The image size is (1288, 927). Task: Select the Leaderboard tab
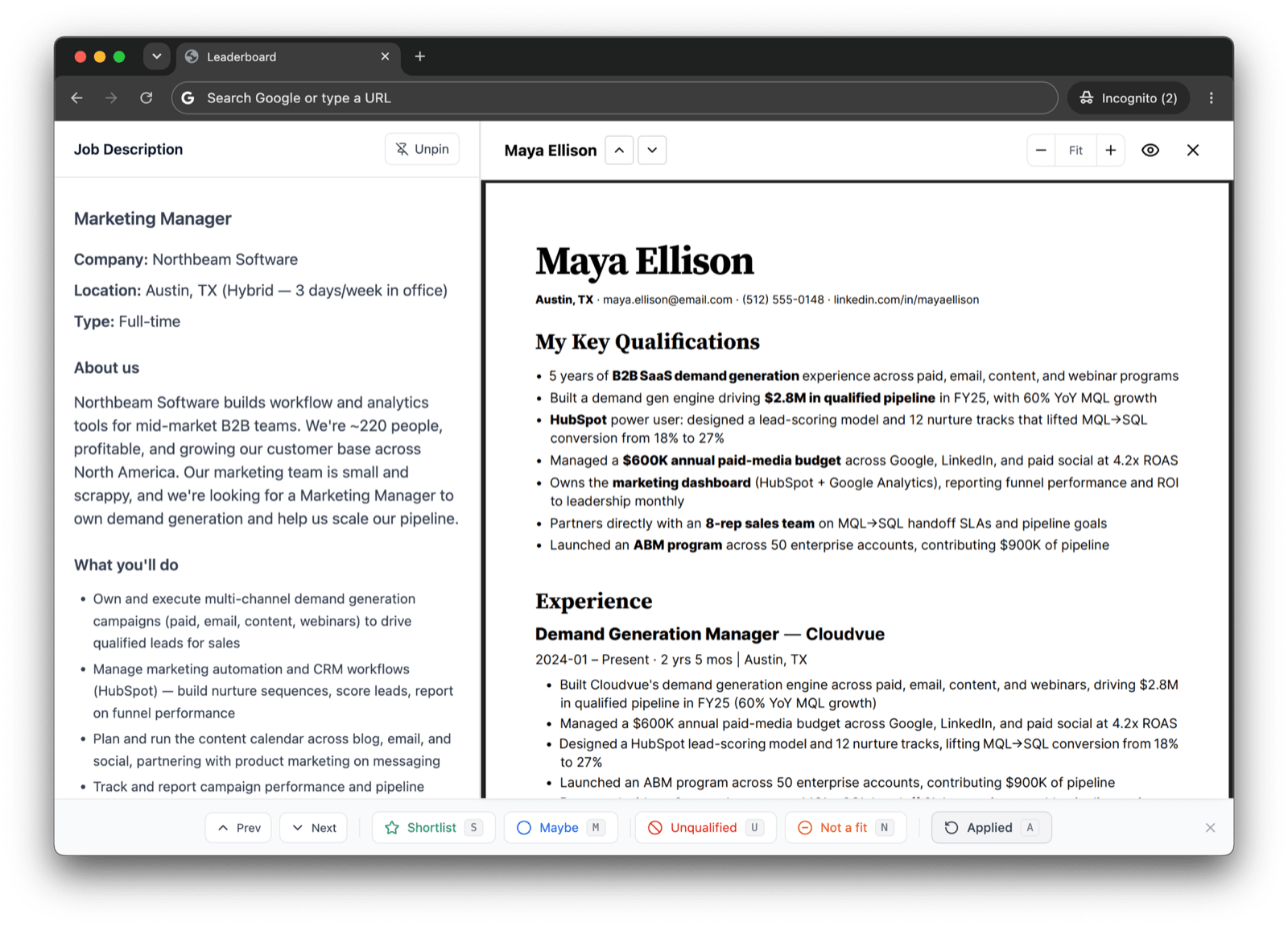pos(288,56)
